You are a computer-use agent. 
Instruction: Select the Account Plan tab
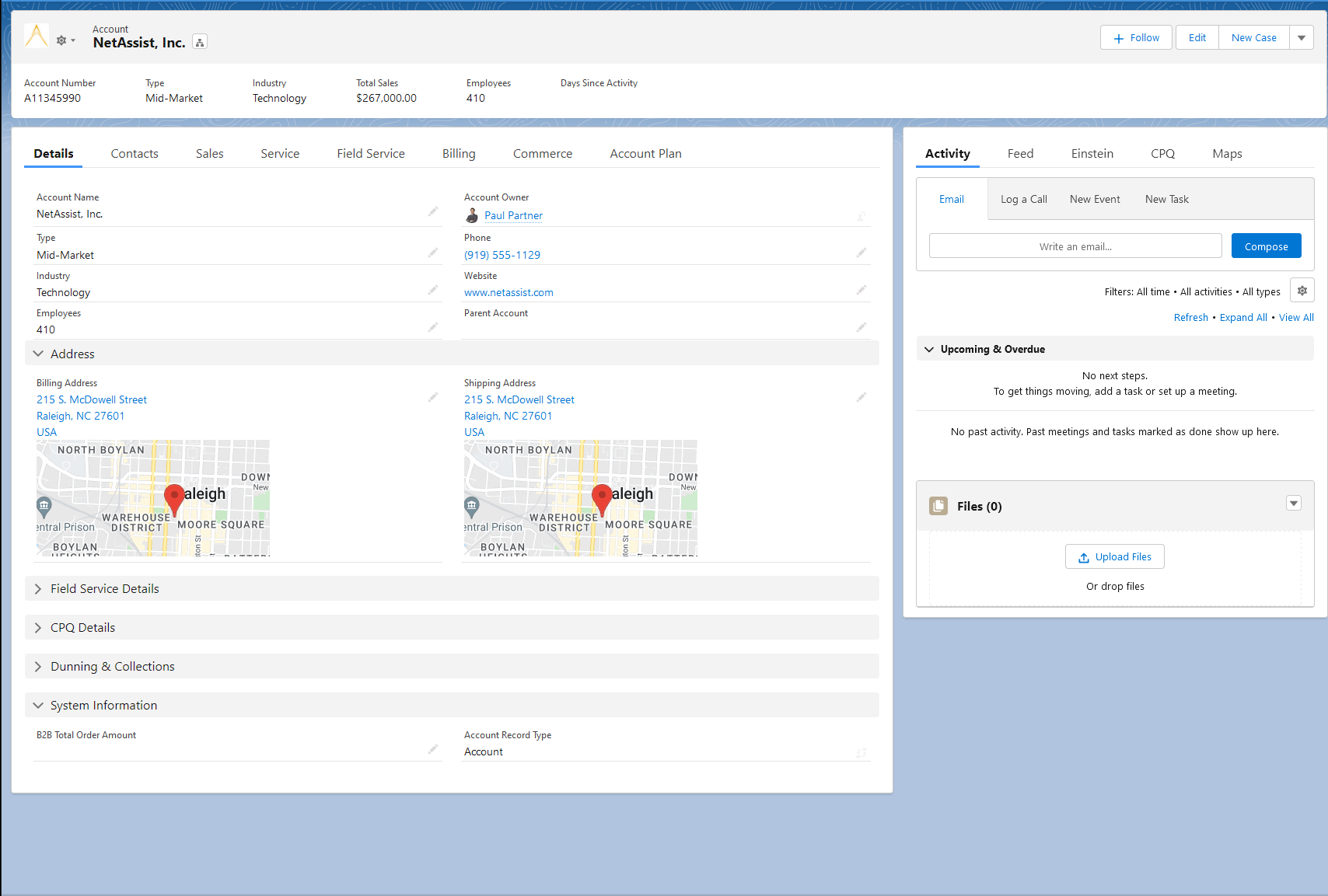tap(645, 154)
